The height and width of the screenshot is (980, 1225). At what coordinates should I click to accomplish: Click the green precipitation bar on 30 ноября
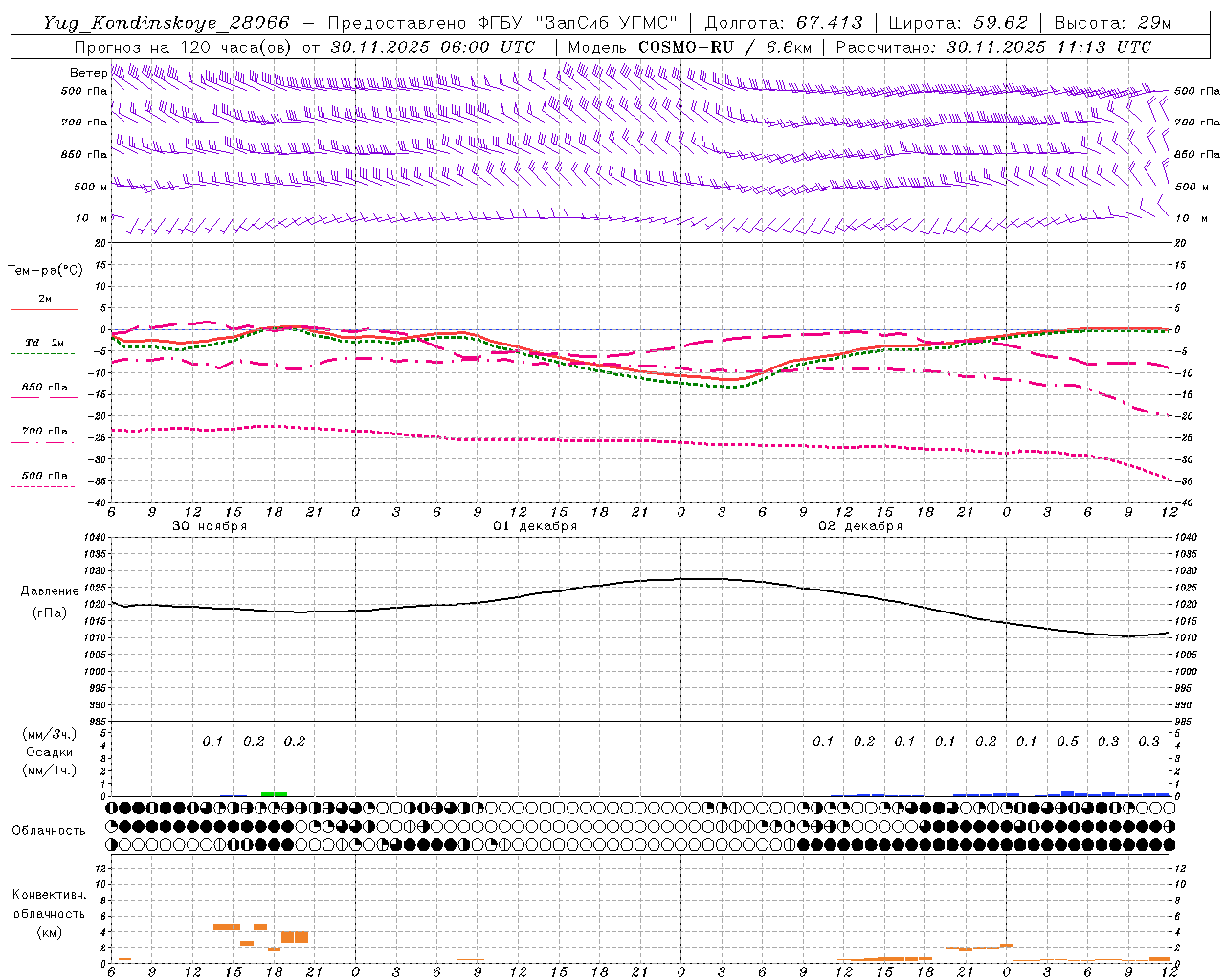(274, 793)
